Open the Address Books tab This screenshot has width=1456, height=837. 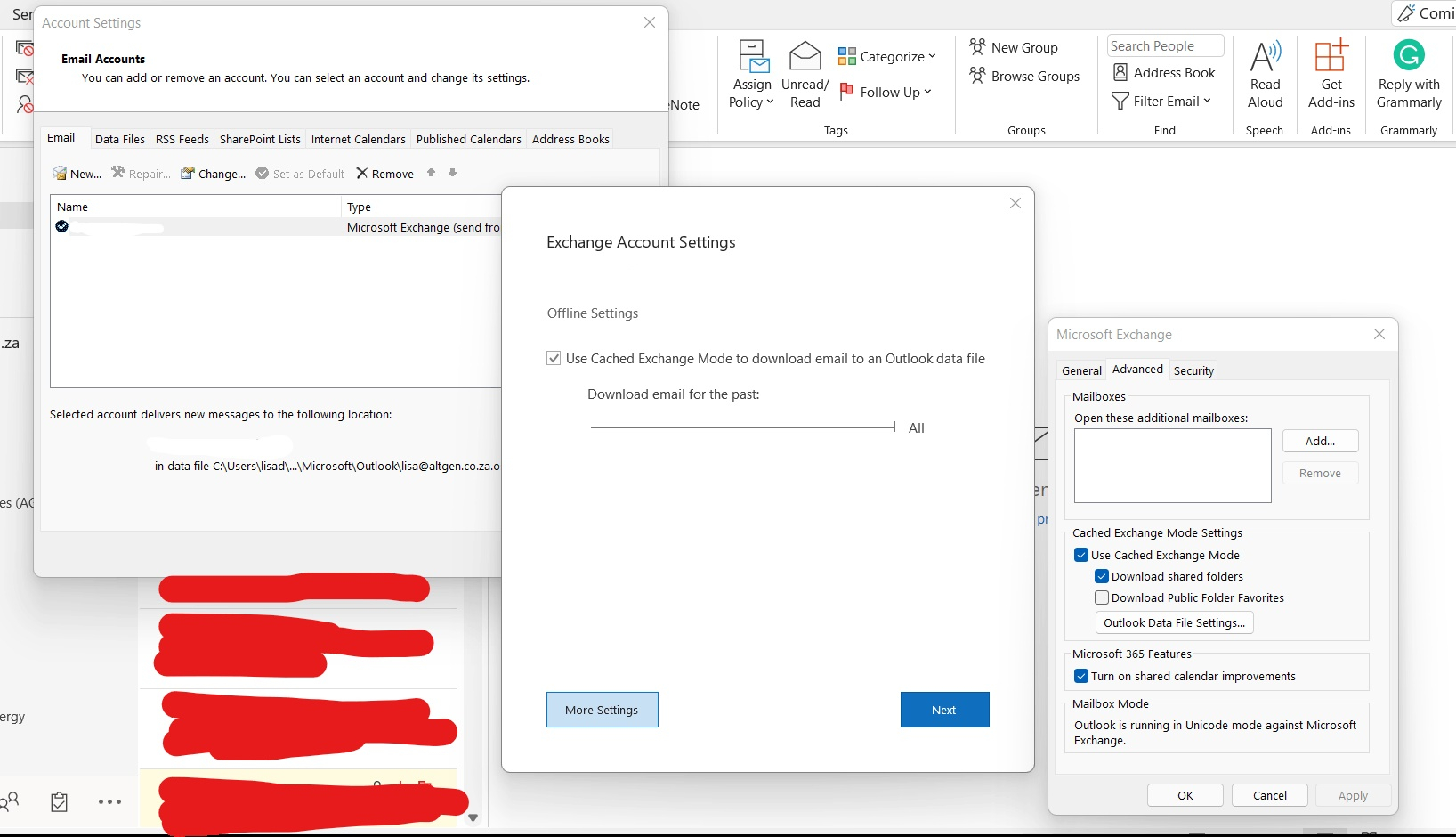tap(570, 139)
